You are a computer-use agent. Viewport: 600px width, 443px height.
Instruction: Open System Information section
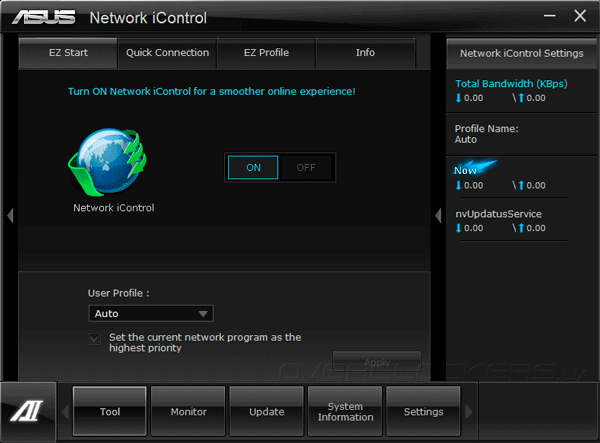pos(345,412)
